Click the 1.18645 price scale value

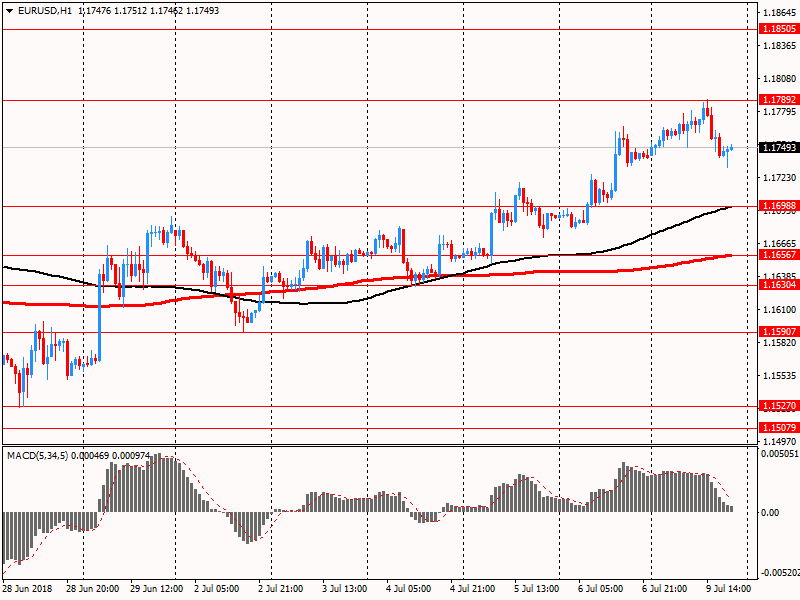(779, 13)
